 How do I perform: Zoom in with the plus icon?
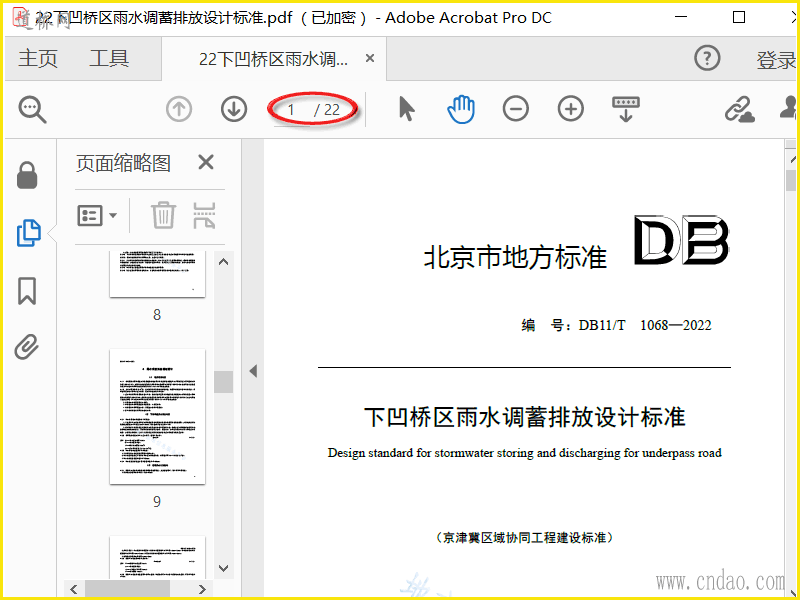click(570, 109)
